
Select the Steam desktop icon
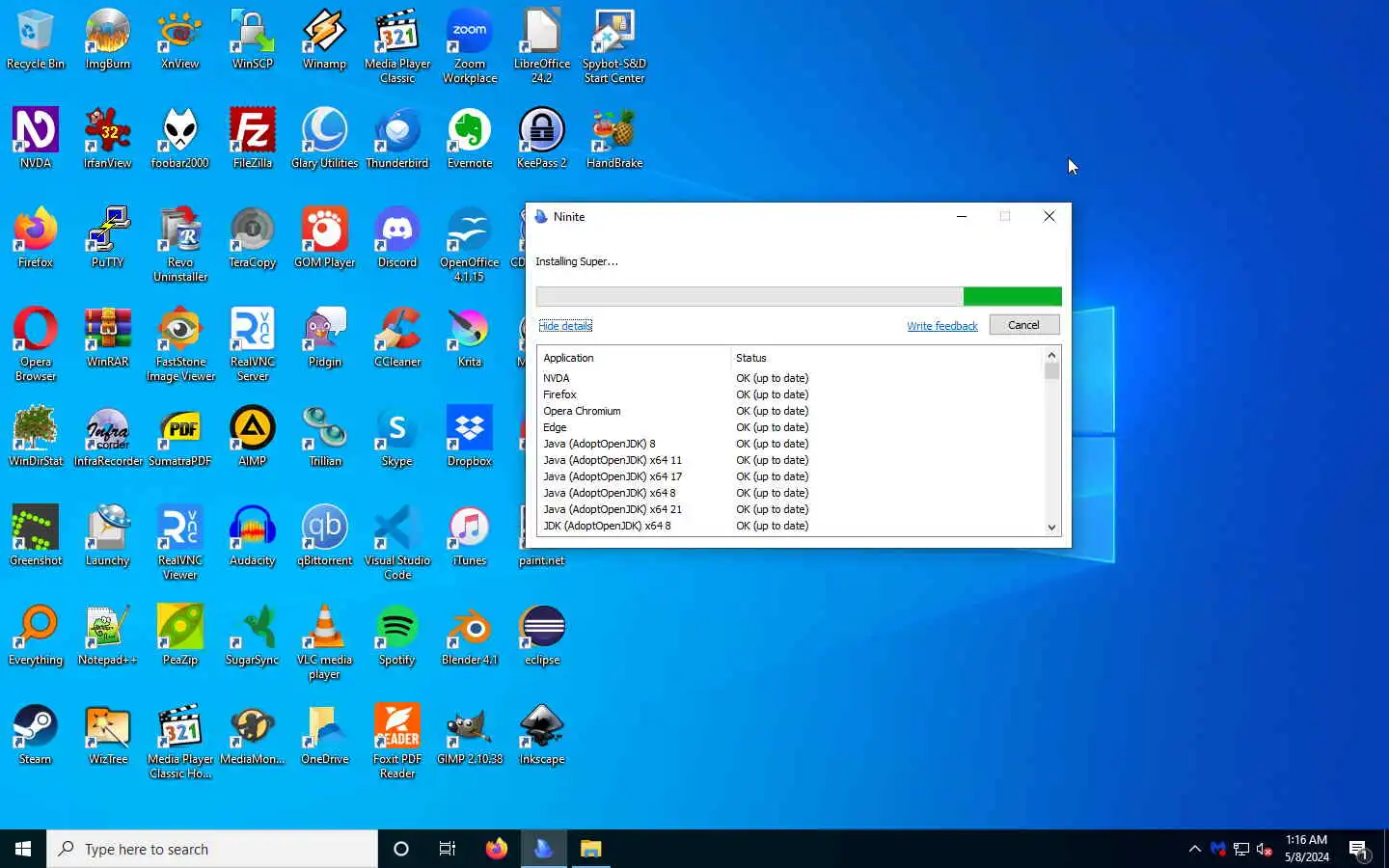pyautogui.click(x=36, y=734)
